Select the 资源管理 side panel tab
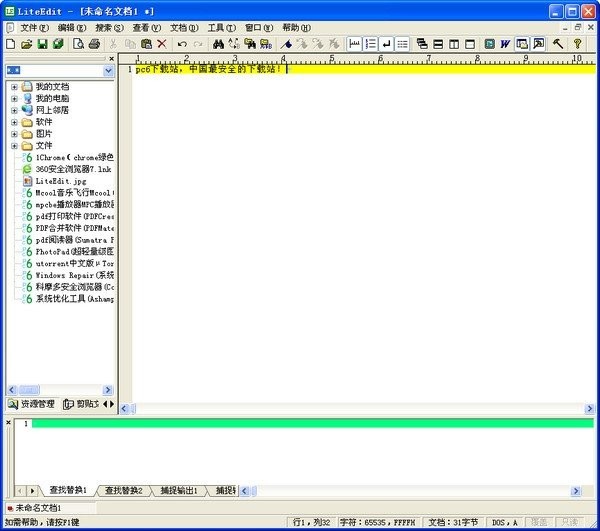600x531 pixels. click(32, 404)
